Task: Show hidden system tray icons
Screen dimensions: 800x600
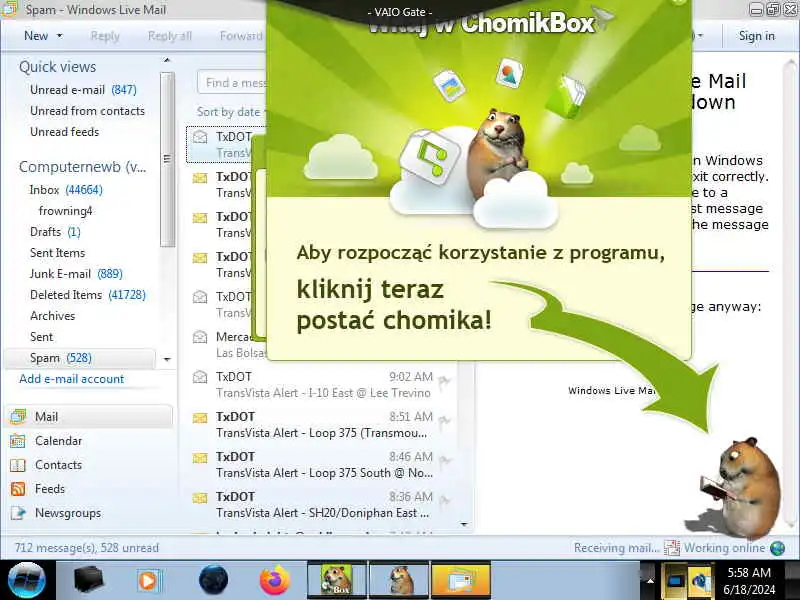Action: [649, 581]
